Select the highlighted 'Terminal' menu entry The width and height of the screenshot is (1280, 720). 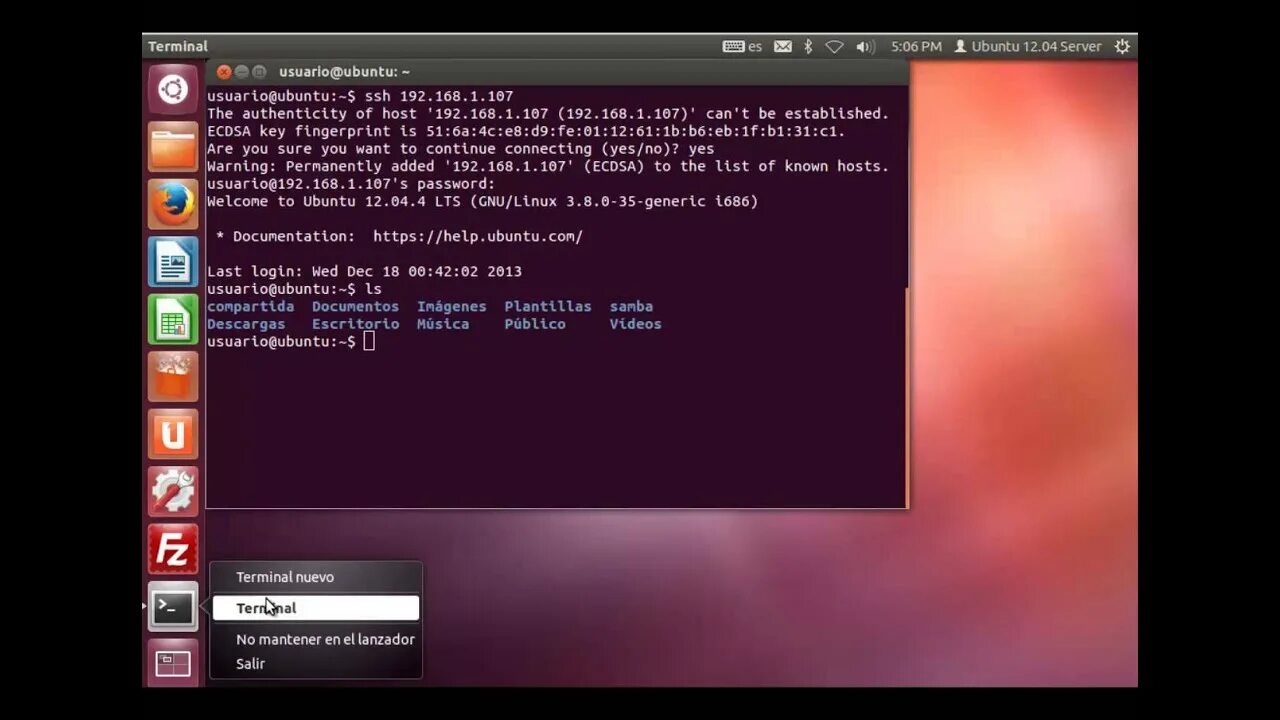point(316,608)
